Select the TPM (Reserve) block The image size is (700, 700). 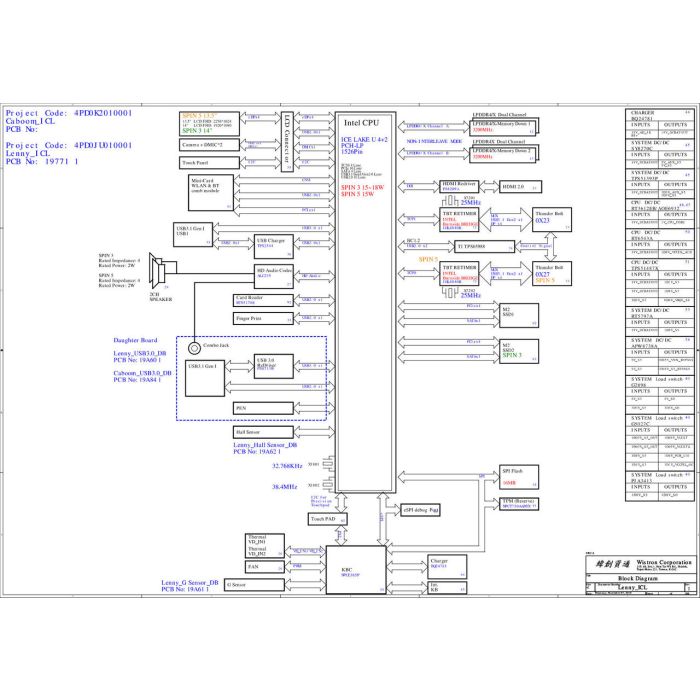519,504
